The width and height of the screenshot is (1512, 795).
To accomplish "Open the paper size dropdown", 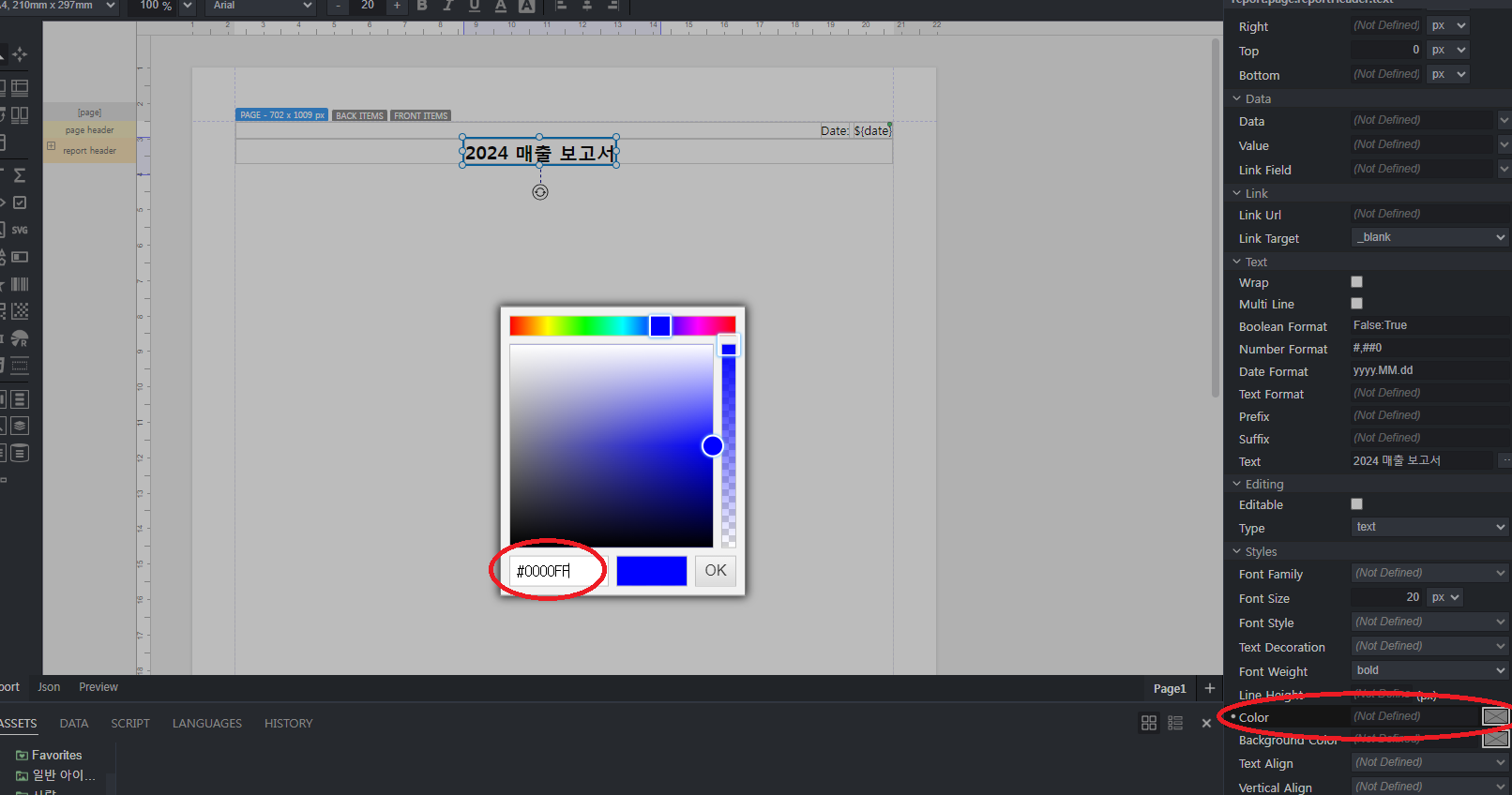I will pyautogui.click(x=58, y=6).
